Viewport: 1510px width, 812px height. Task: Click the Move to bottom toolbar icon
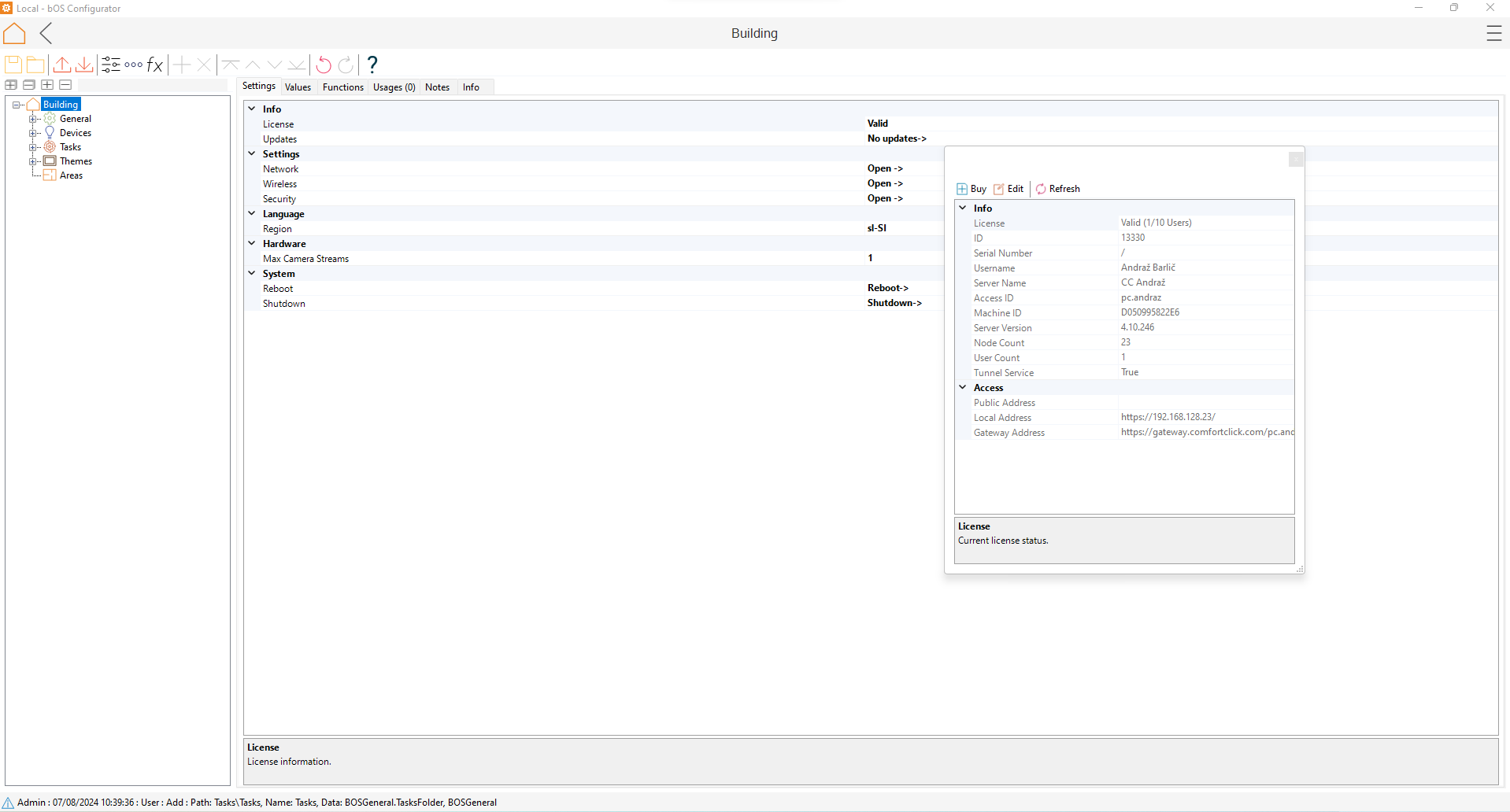[297, 65]
